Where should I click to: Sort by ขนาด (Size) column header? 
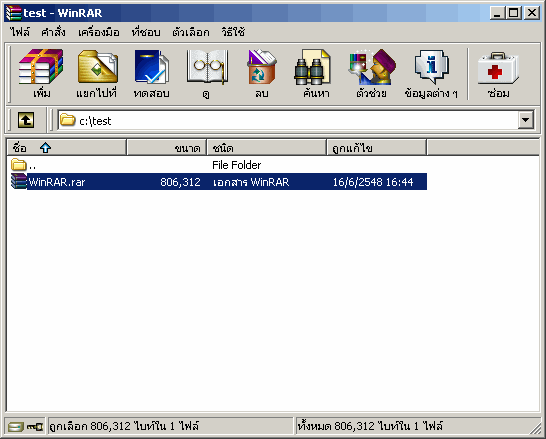point(167,148)
